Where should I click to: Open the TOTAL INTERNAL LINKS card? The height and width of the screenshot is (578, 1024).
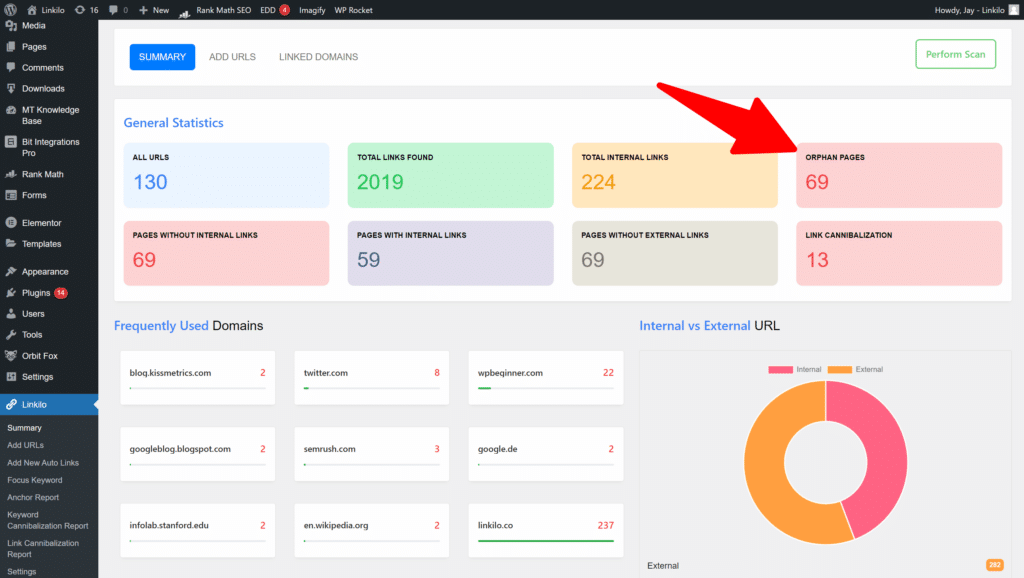pyautogui.click(x=675, y=175)
